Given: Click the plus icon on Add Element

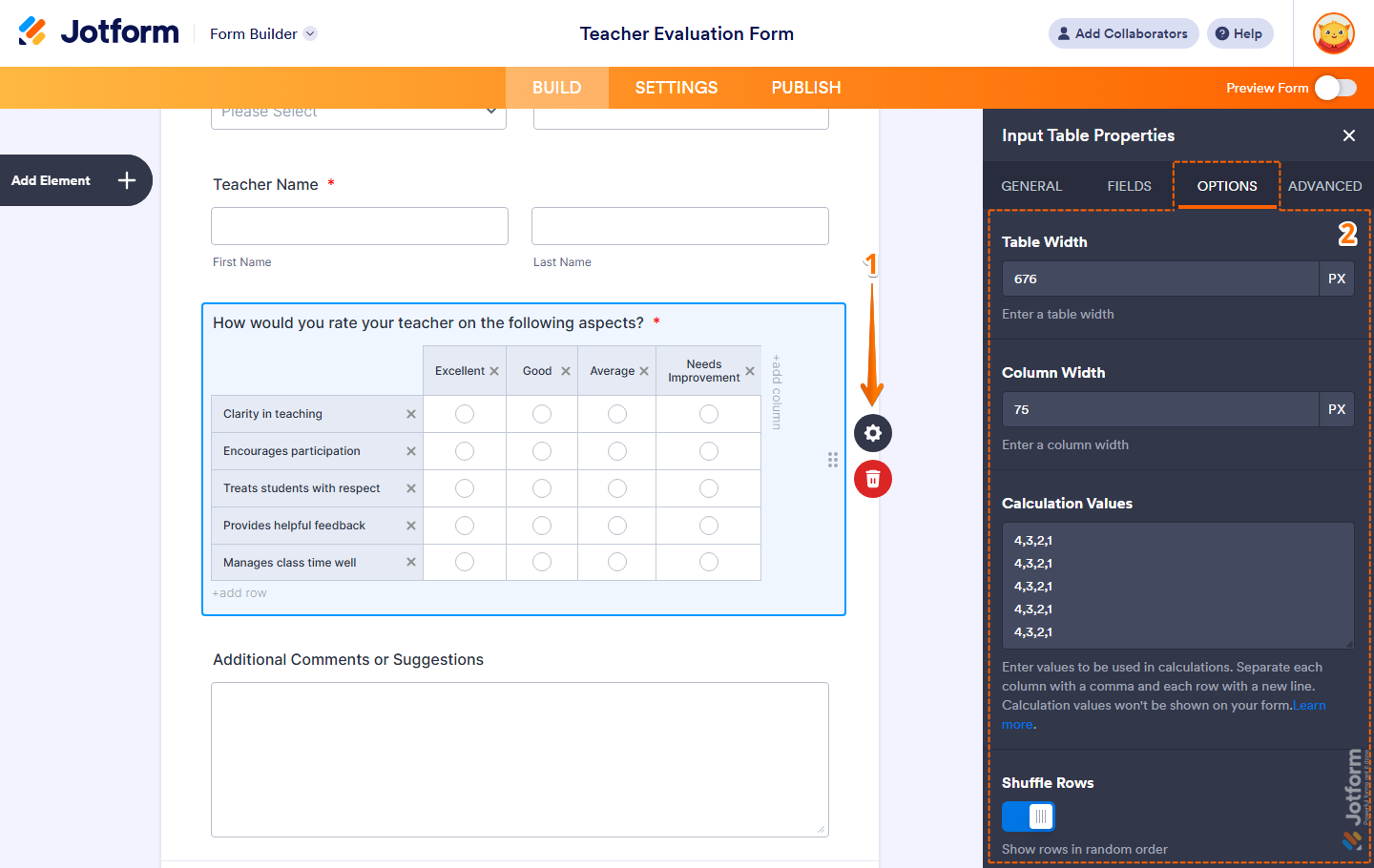Looking at the screenshot, I should 127,180.
